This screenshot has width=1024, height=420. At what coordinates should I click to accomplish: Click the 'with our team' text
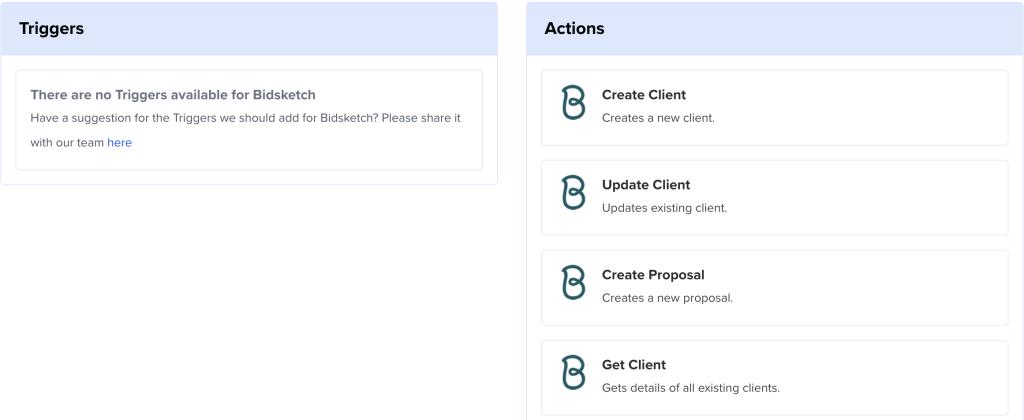[x=67, y=143]
